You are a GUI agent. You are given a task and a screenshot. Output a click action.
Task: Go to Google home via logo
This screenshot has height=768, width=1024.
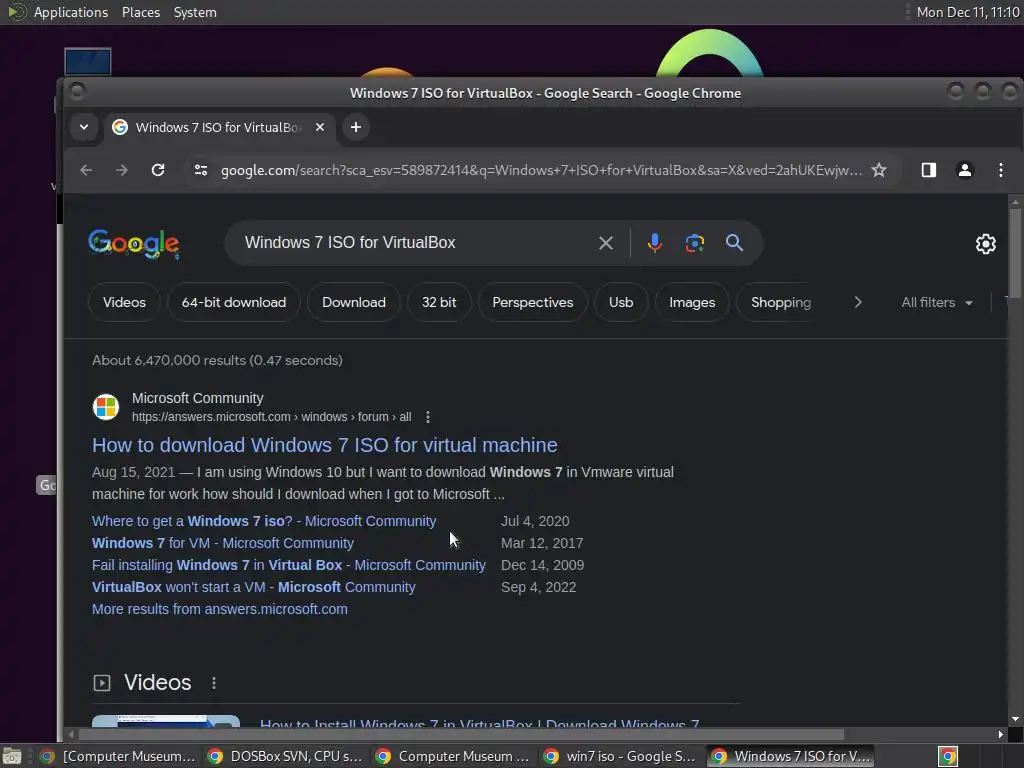[134, 244]
